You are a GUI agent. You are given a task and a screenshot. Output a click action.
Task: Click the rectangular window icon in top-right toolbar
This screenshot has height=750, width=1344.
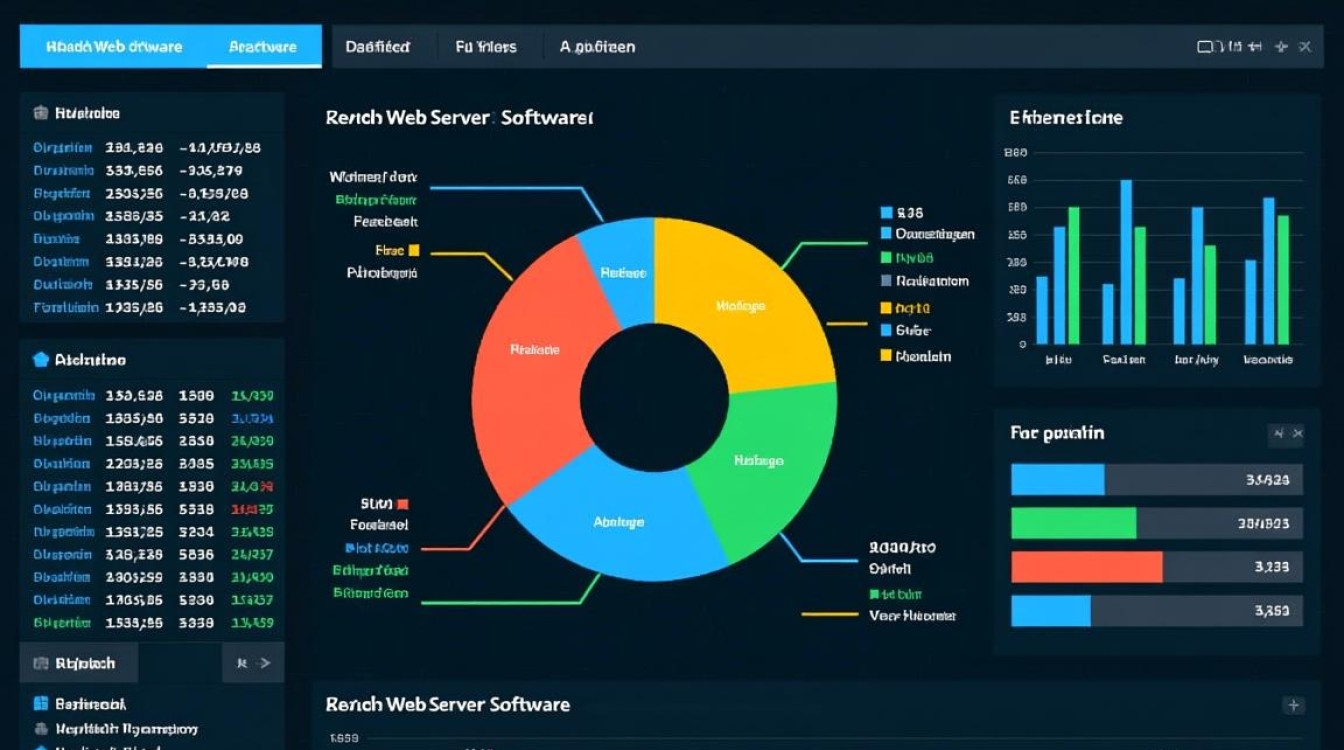(x=1206, y=47)
